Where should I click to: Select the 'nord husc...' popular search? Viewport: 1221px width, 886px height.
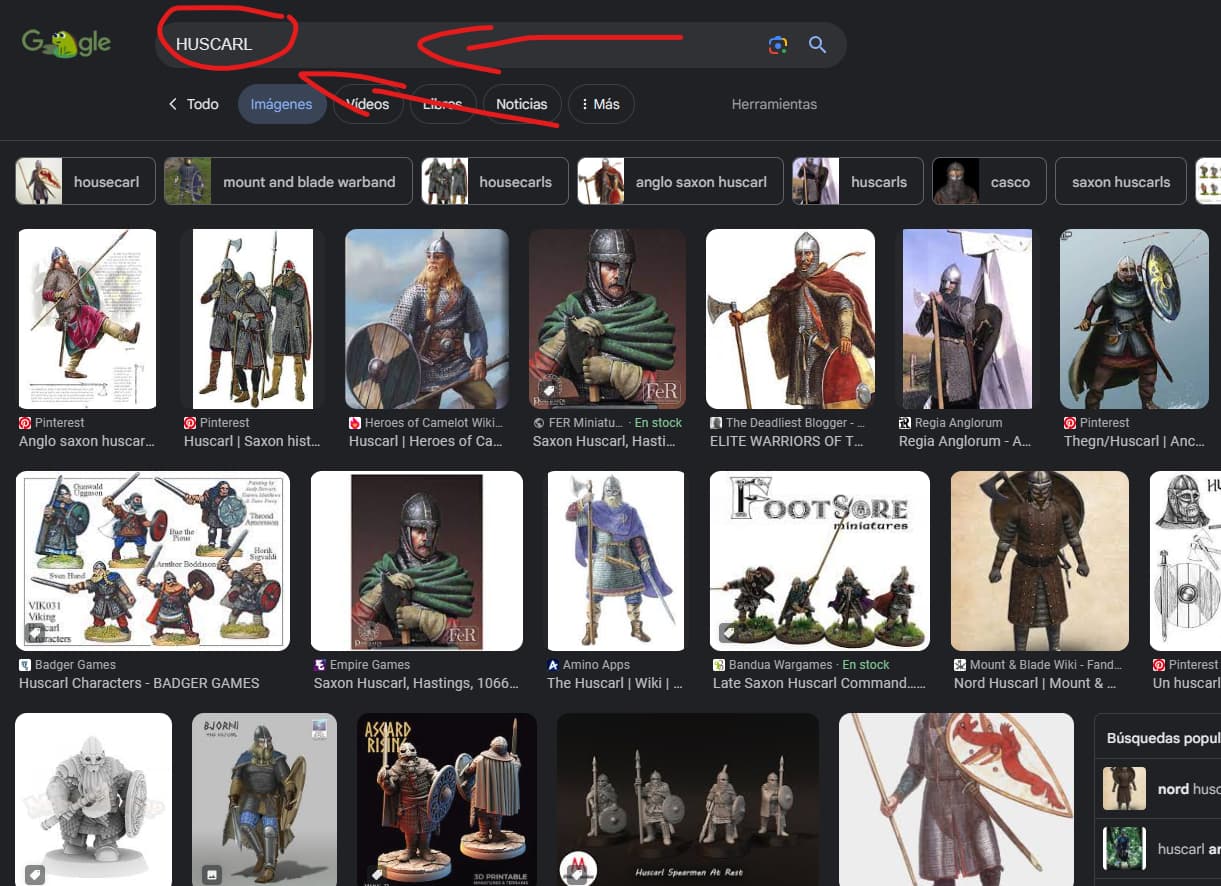tap(1158, 789)
